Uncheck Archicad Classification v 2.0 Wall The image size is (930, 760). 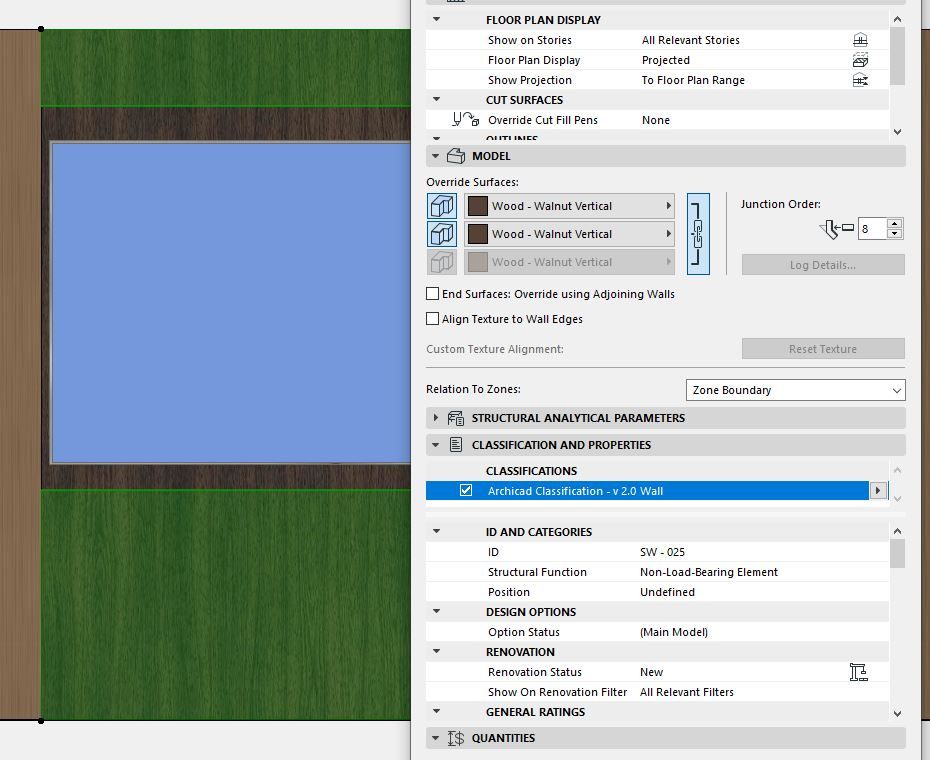(x=466, y=491)
